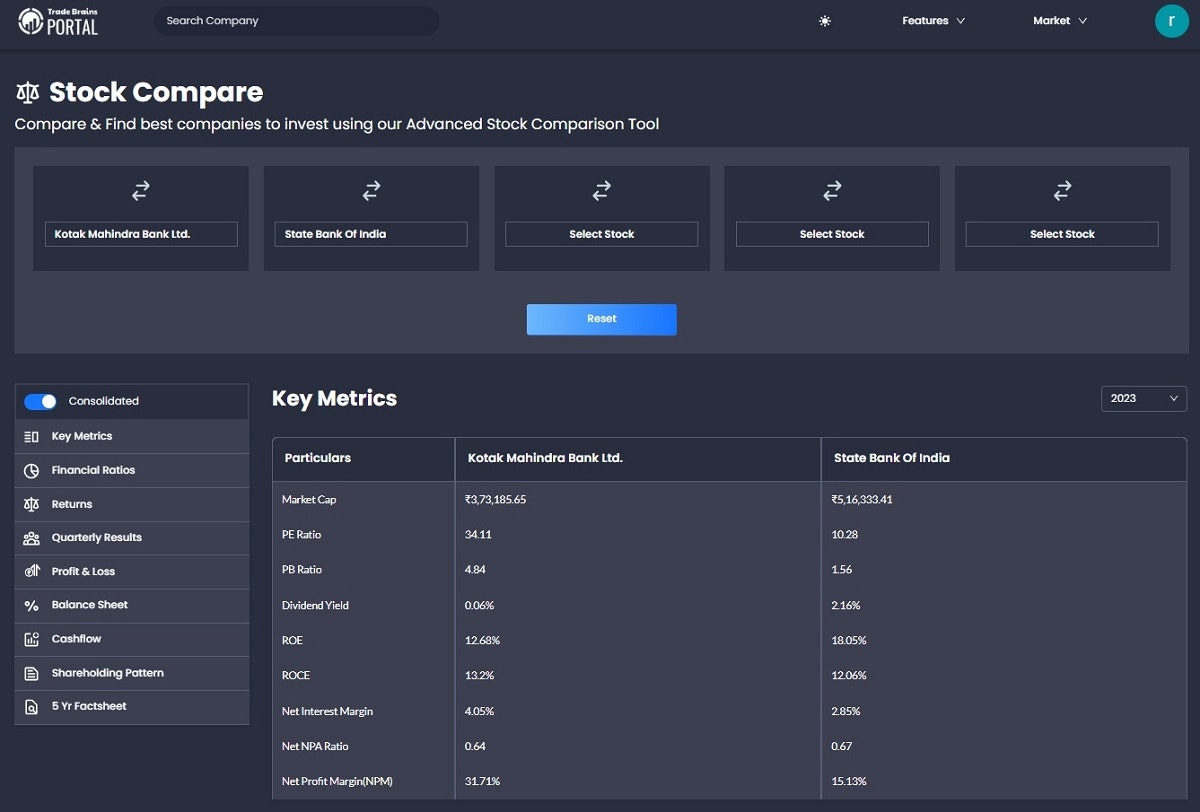Click the Cashflow bar chart icon
1200x812 pixels.
[x=31, y=640]
